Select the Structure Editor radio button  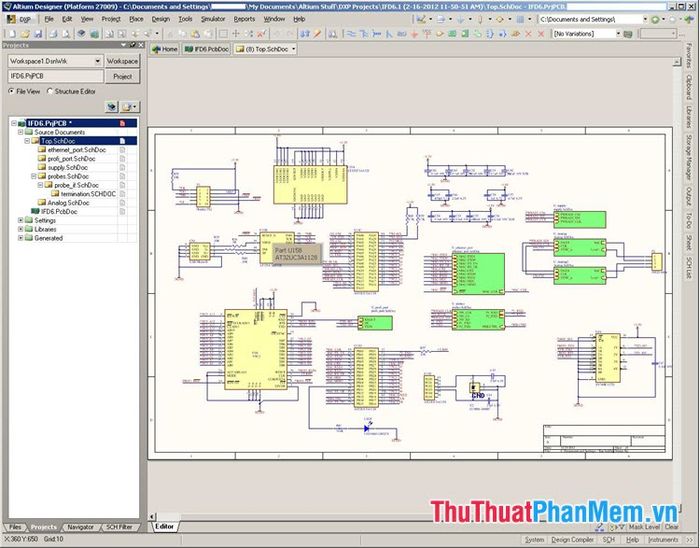click(x=50, y=91)
